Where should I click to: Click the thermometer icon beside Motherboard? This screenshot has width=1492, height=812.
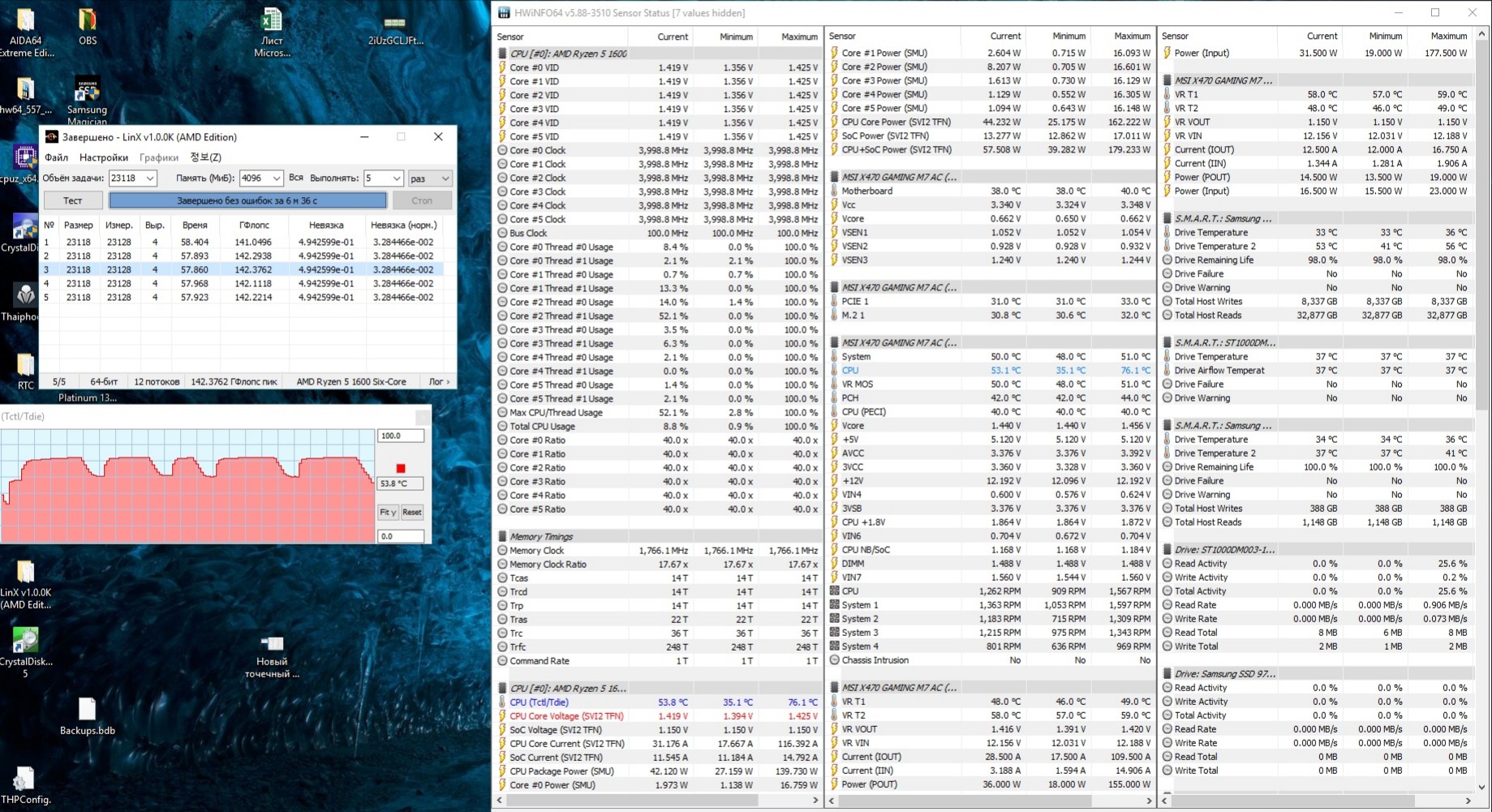(x=834, y=191)
